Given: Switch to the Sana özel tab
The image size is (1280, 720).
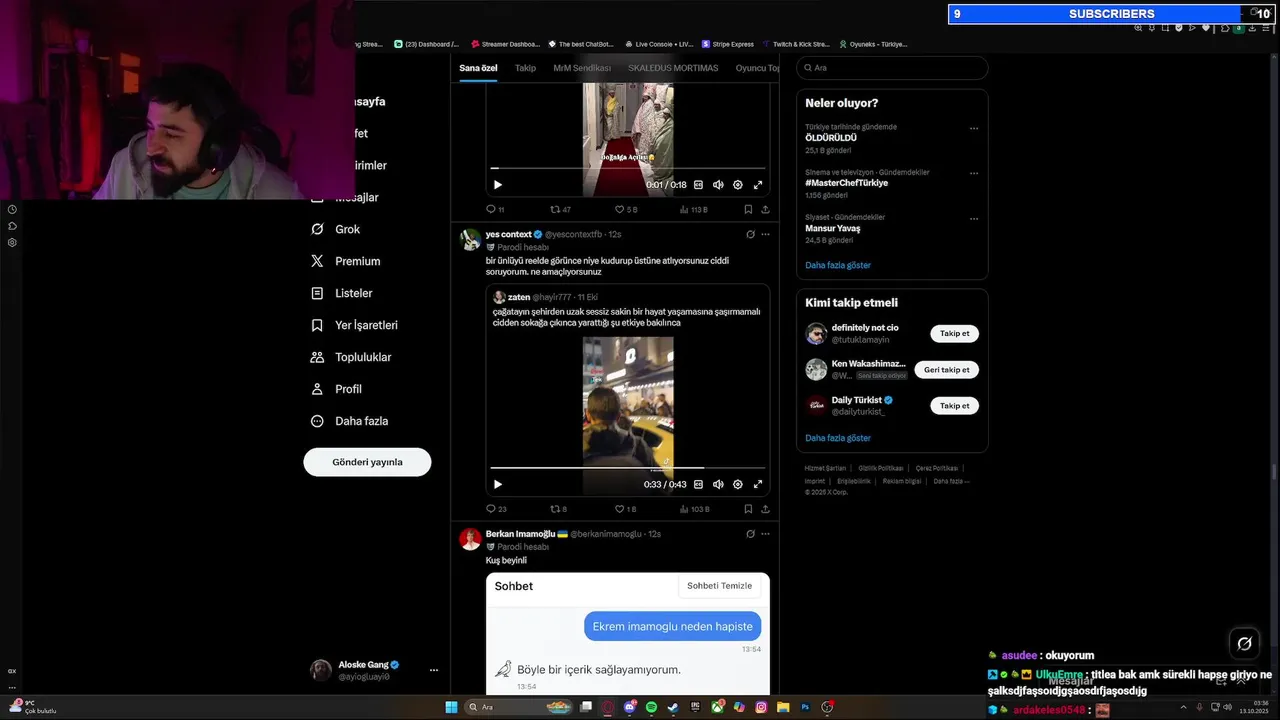Looking at the screenshot, I should click(x=478, y=68).
